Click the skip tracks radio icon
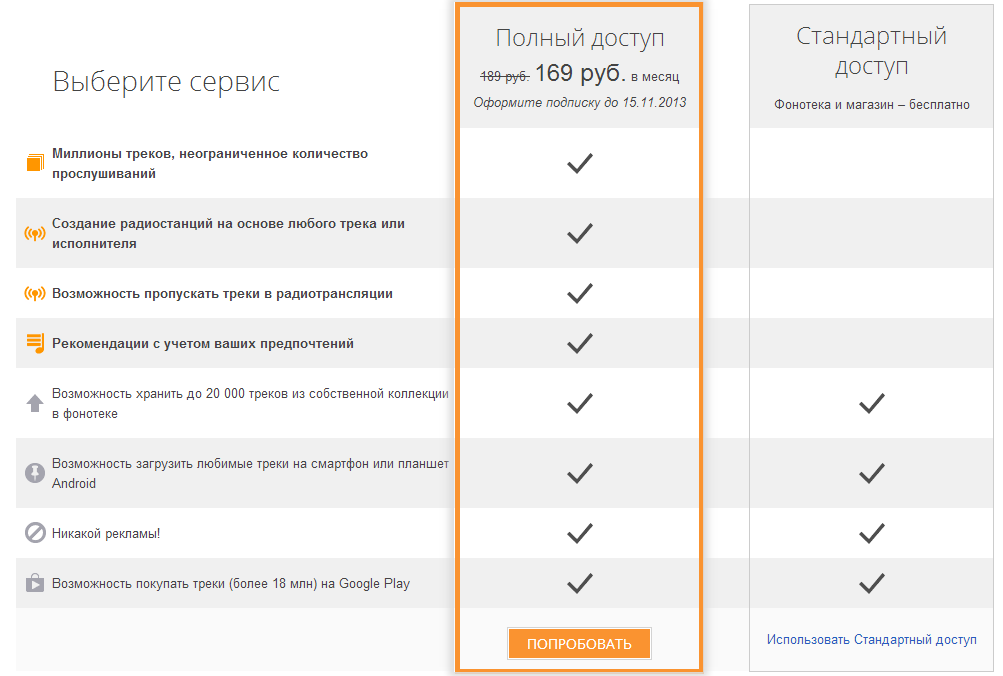 coord(35,294)
